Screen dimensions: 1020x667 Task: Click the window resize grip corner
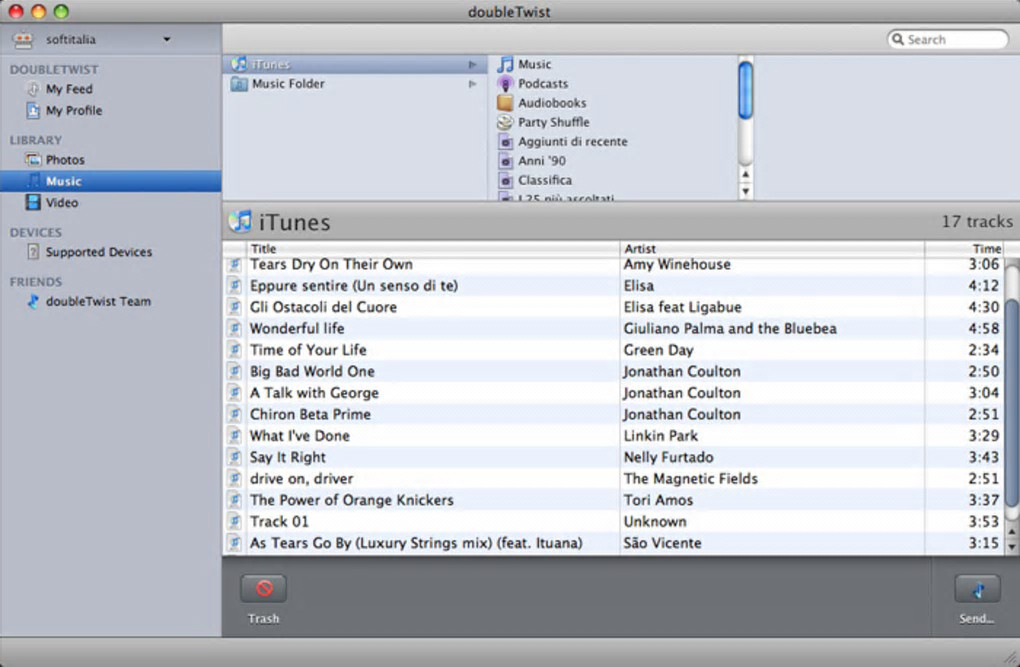1010,657
